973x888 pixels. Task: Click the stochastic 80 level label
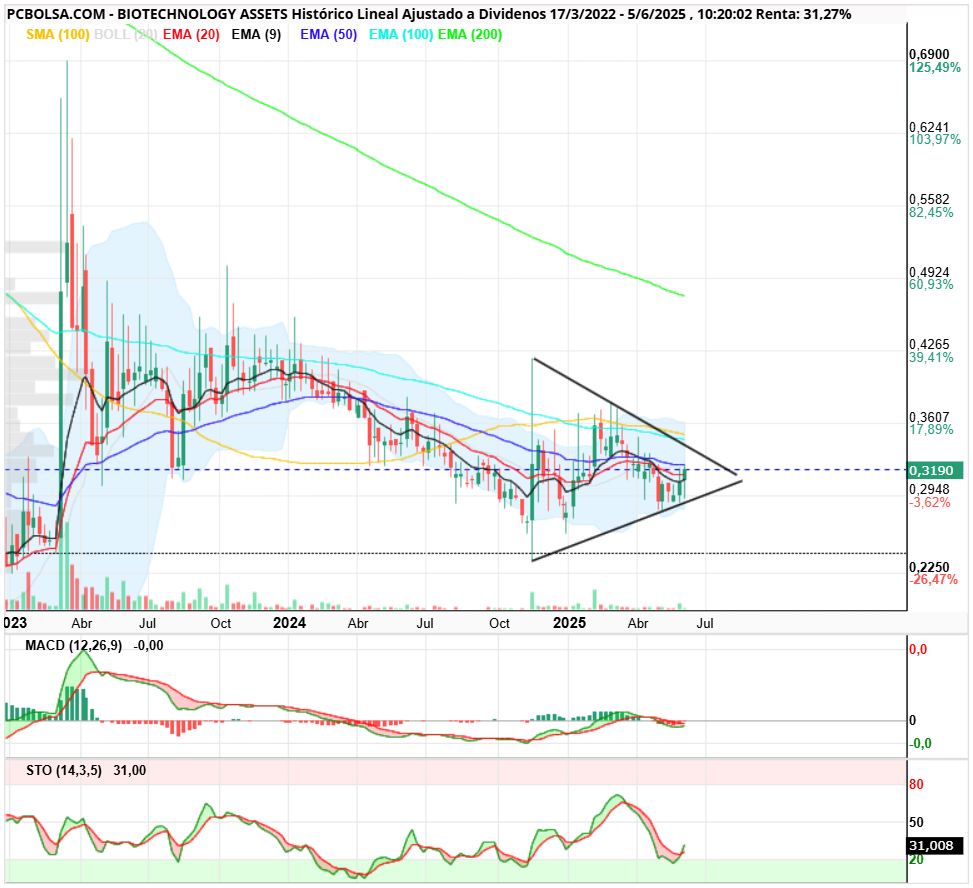pos(916,784)
